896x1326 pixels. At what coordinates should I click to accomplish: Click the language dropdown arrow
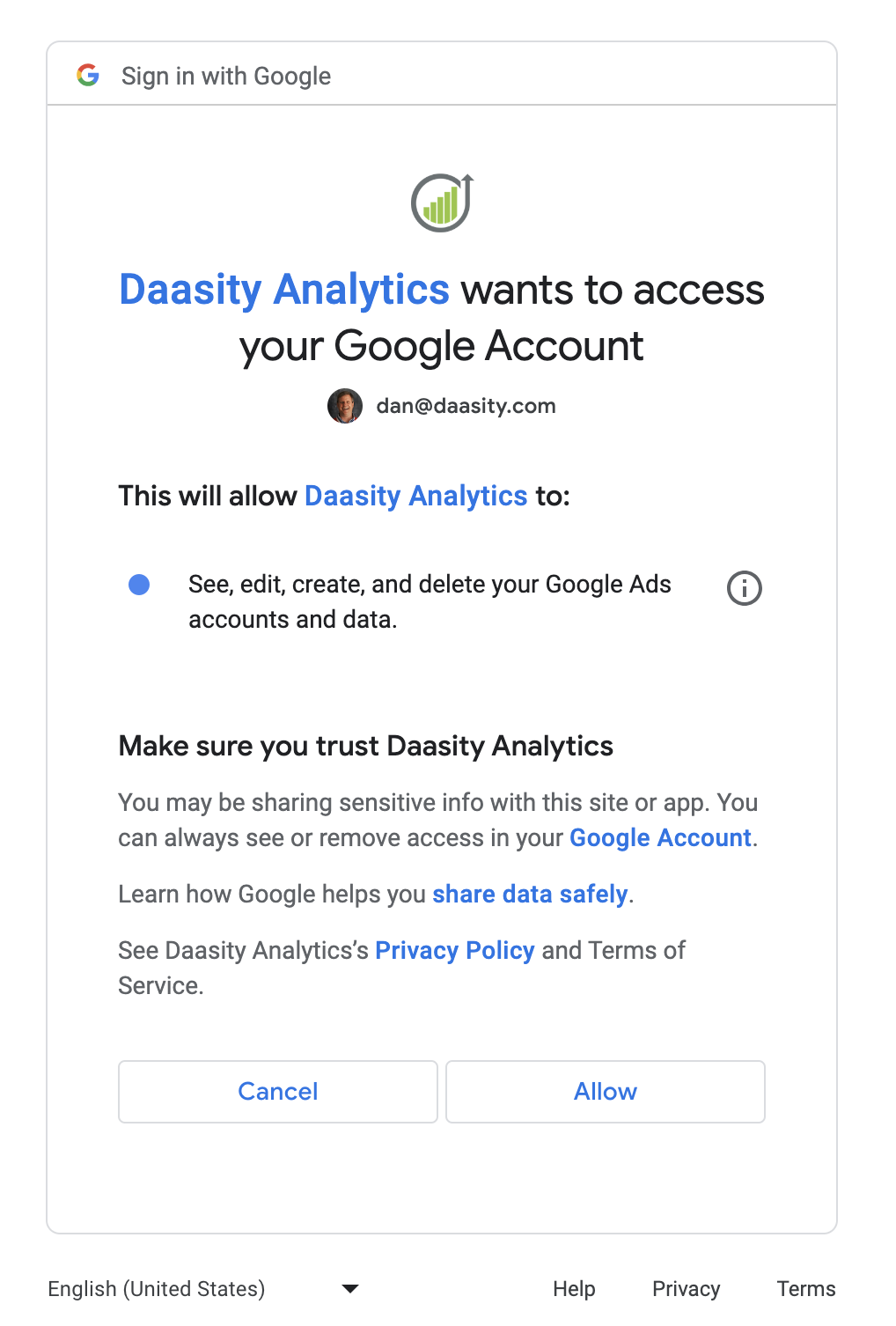coord(350,1289)
